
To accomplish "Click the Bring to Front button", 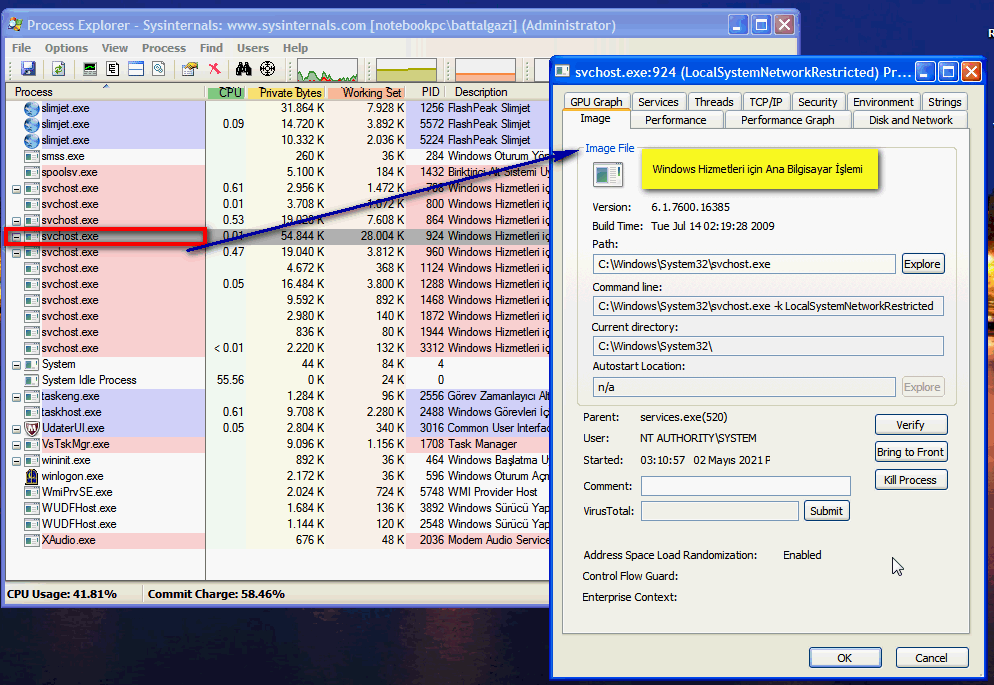I will click(x=911, y=452).
